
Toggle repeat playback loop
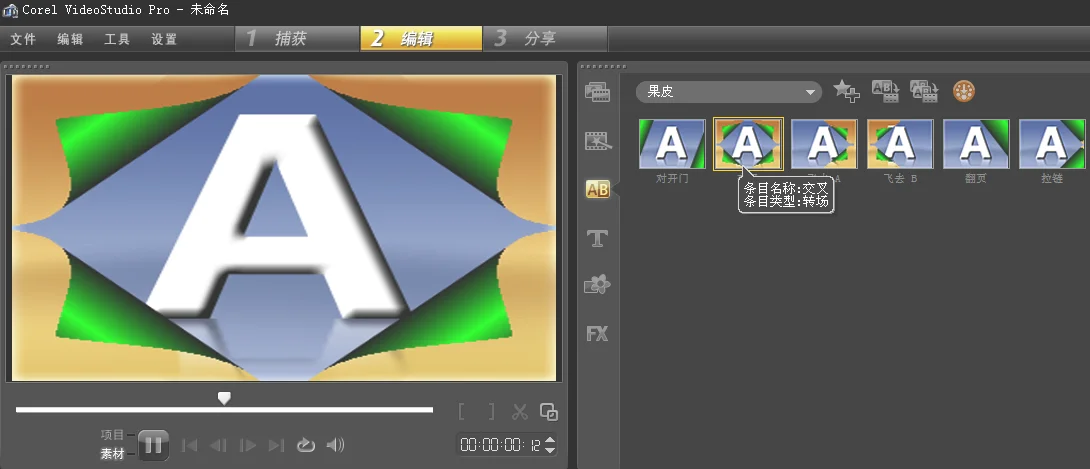tap(306, 445)
